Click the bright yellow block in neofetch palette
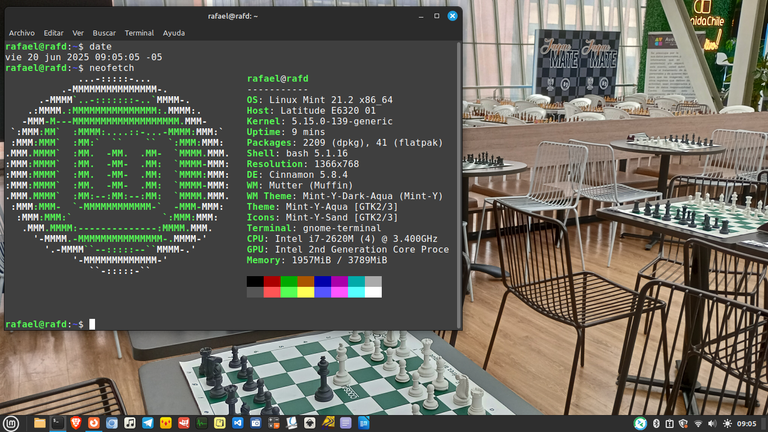768x432 pixels. (306, 292)
